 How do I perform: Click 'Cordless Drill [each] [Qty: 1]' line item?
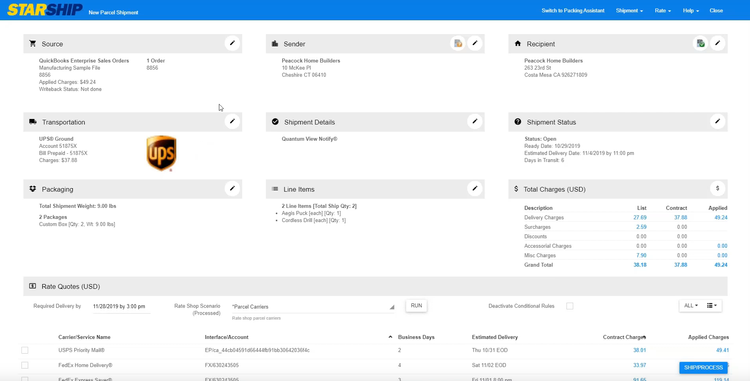(313, 220)
